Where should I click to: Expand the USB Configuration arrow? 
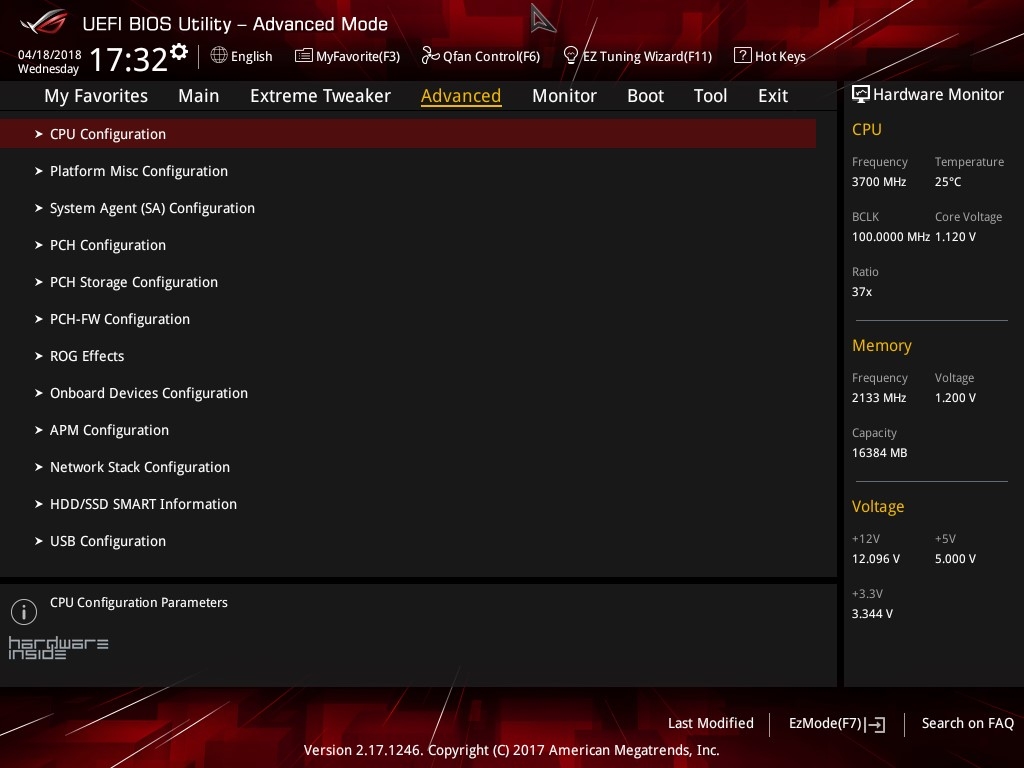39,541
